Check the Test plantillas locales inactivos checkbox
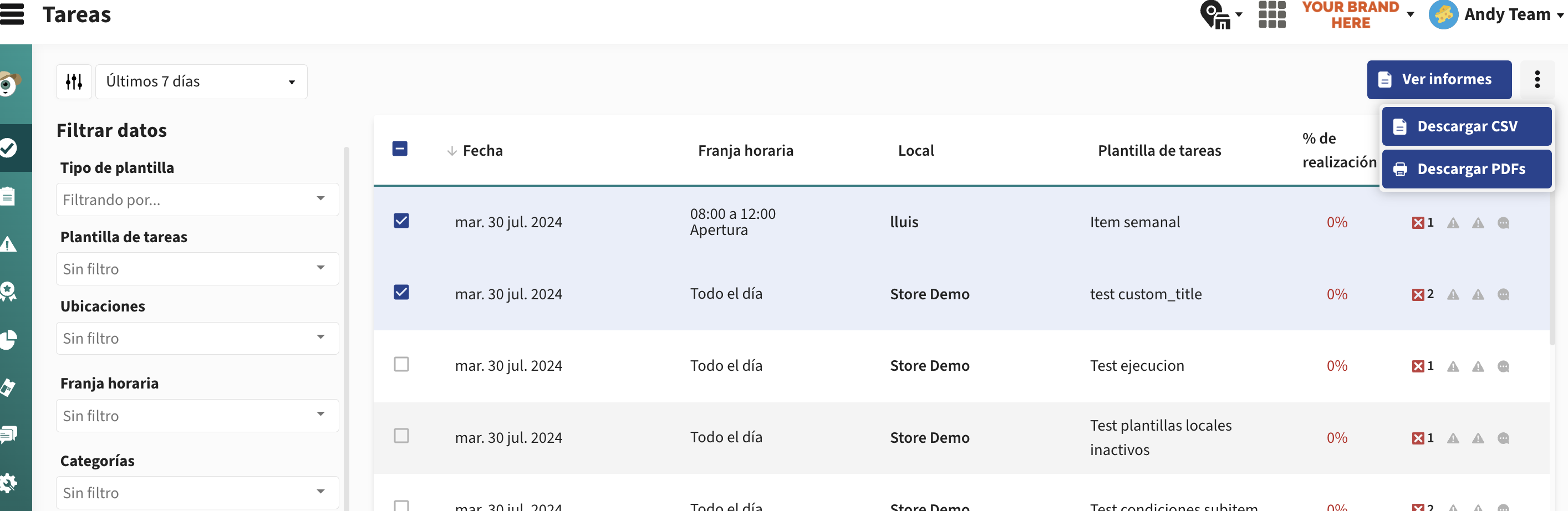The width and height of the screenshot is (1568, 511). 401,436
